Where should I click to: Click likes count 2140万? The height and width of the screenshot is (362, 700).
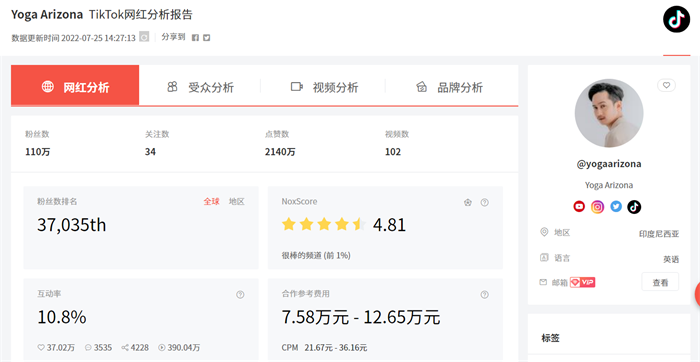point(280,152)
